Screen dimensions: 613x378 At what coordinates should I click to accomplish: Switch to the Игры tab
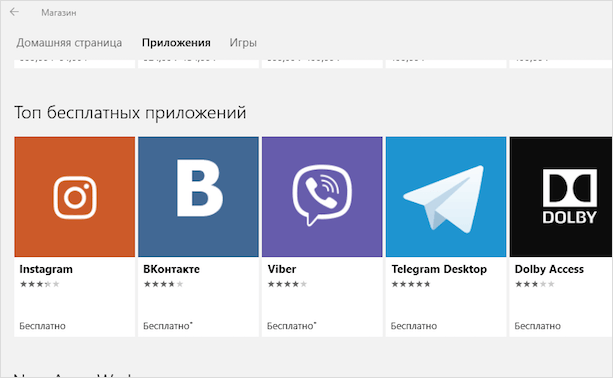coord(243,43)
